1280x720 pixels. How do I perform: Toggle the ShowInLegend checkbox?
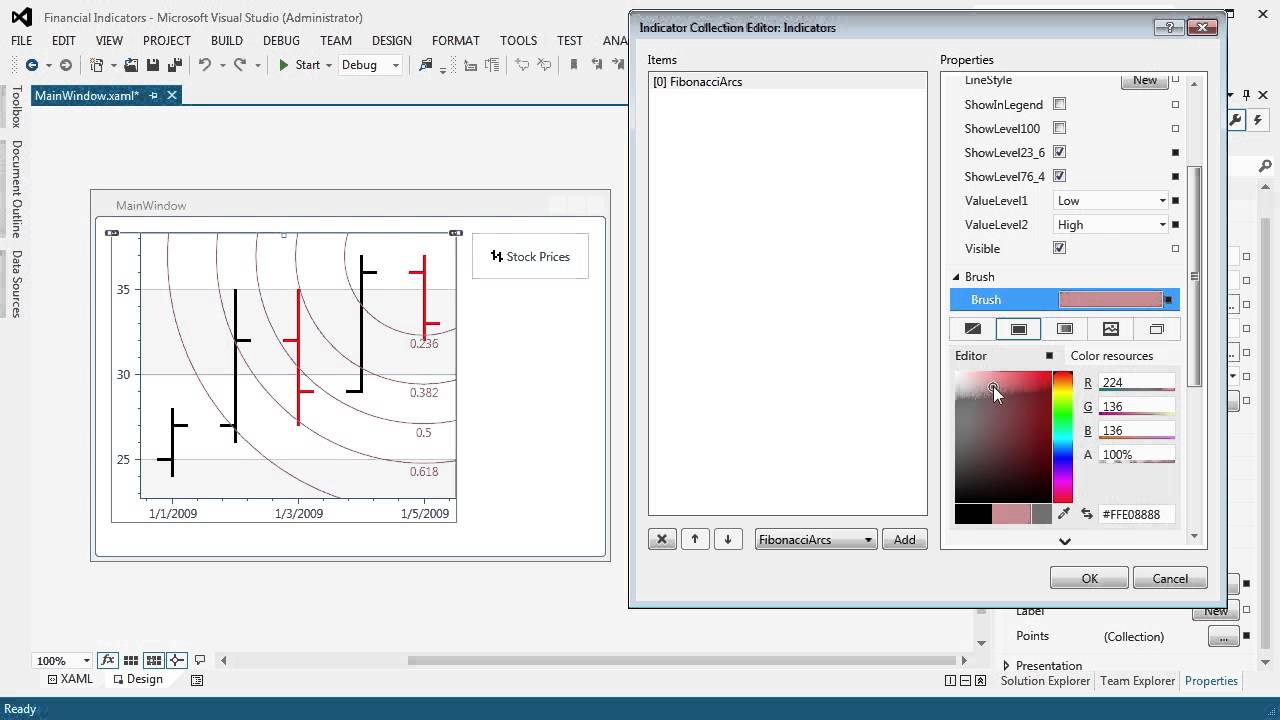(1060, 104)
